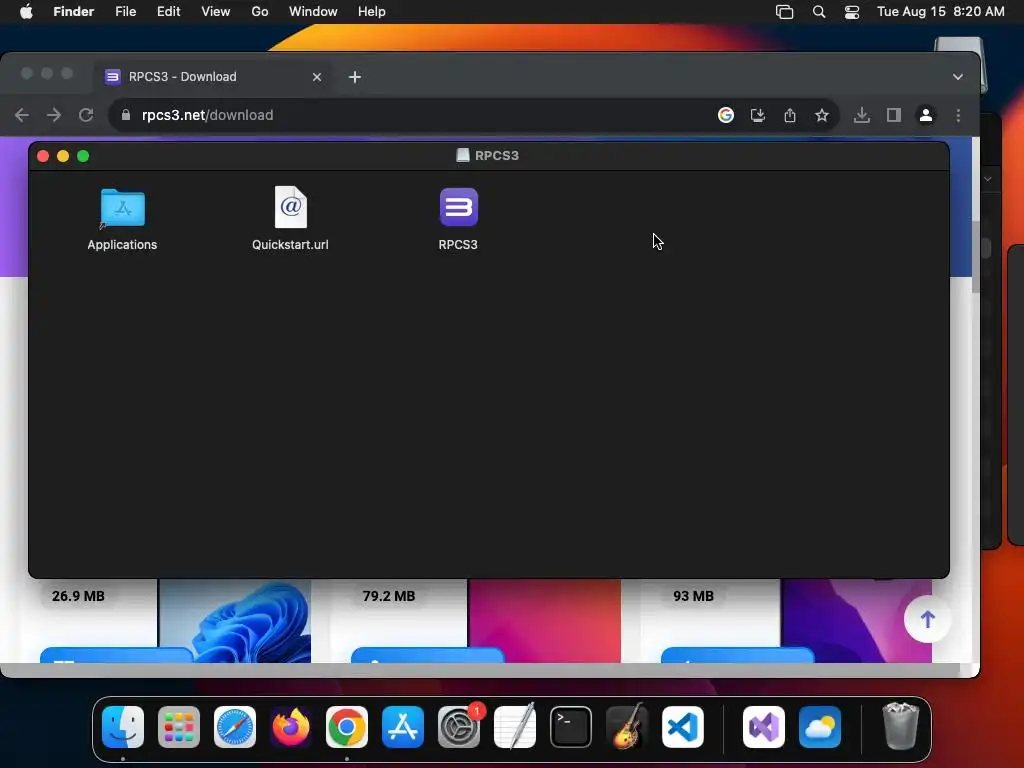Viewport: 1024px width, 768px height.
Task: Open Launchpad from the Dock
Action: (179, 727)
